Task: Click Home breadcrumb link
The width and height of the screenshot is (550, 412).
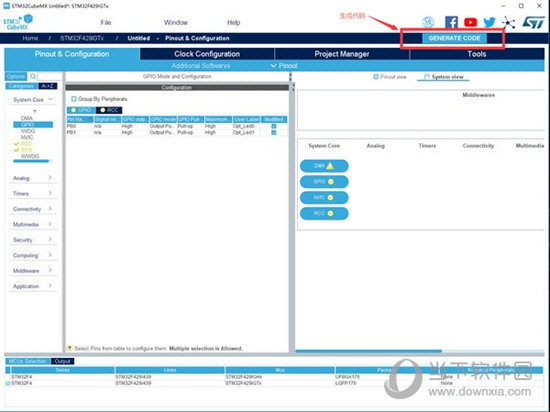Action: 30,38
